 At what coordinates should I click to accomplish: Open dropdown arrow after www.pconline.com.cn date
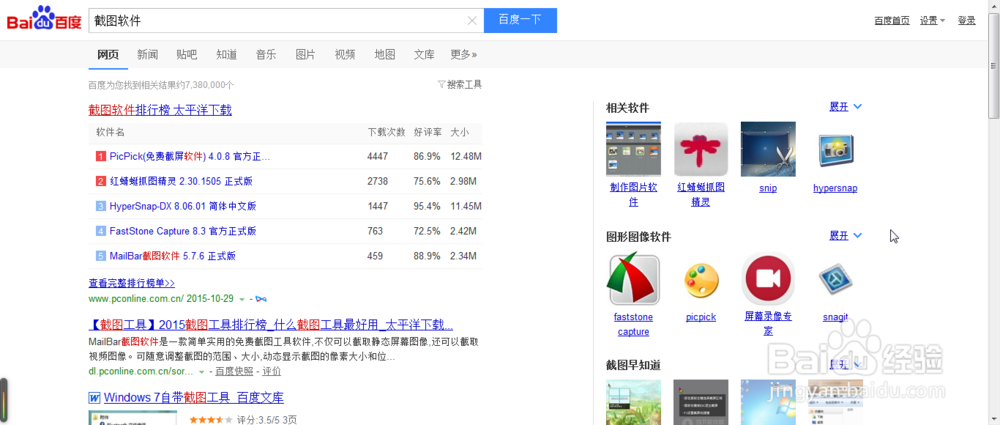point(242,299)
